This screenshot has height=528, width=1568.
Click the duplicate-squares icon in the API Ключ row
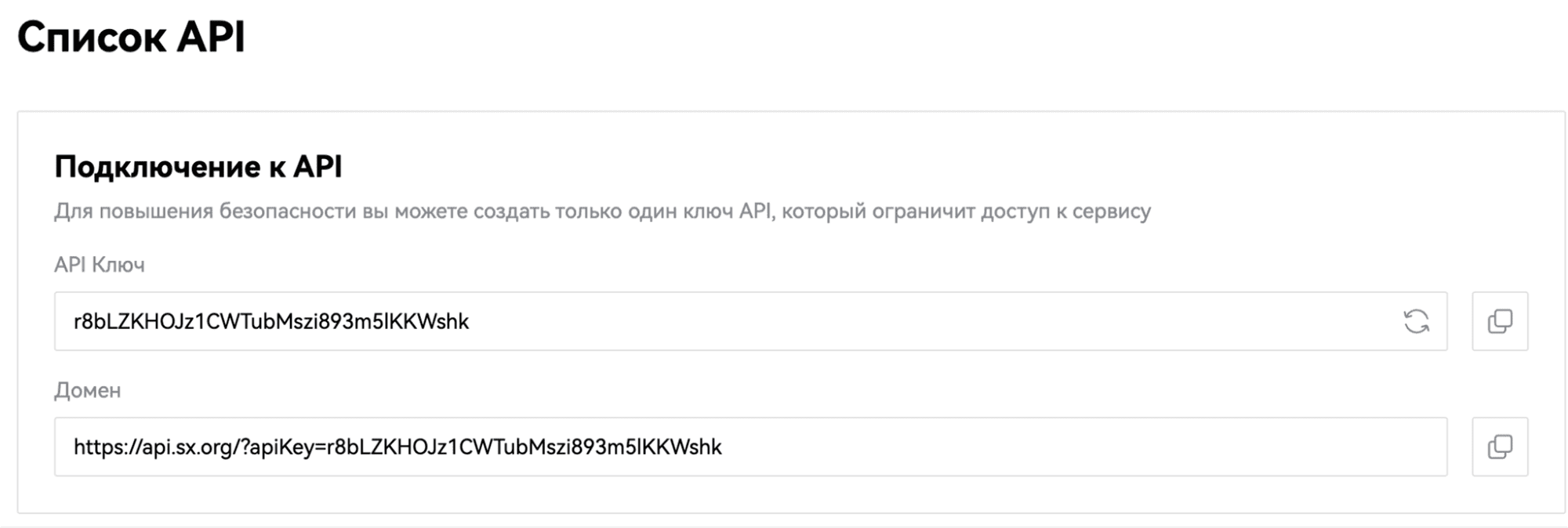click(1500, 321)
